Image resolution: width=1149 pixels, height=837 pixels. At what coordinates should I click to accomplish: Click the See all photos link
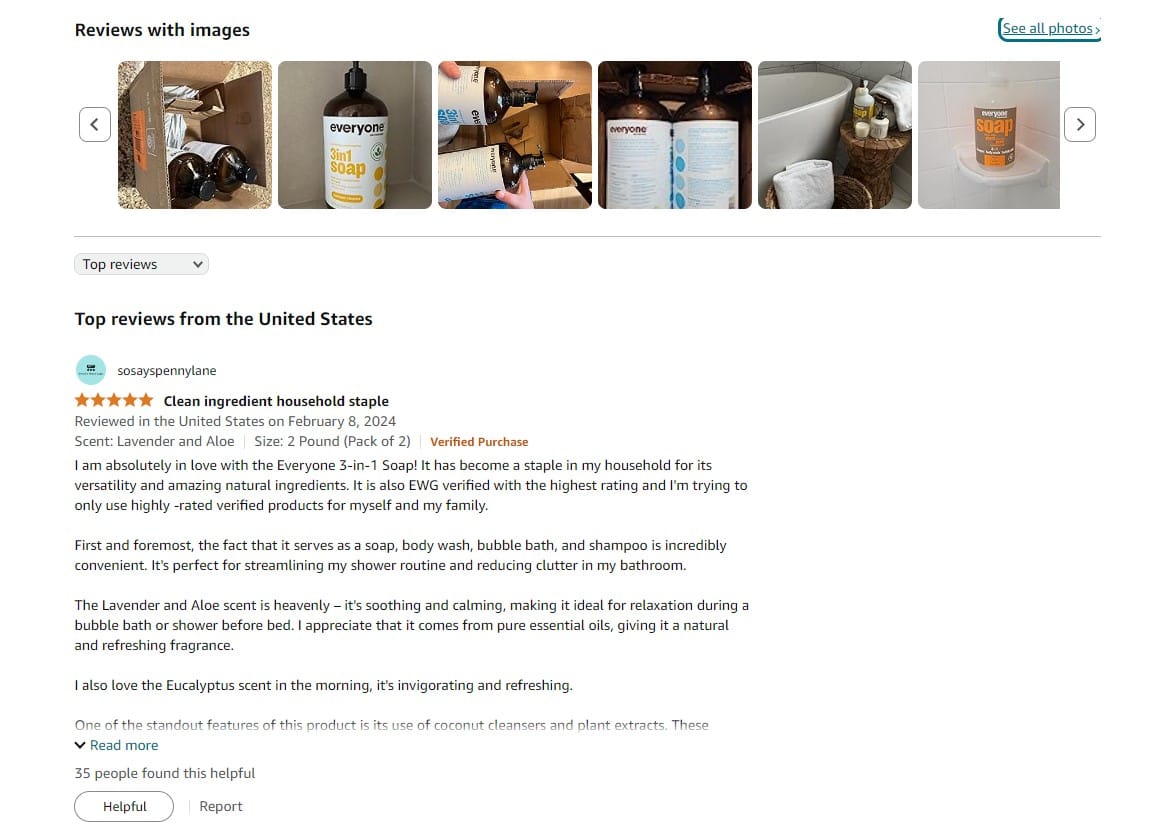(1050, 29)
